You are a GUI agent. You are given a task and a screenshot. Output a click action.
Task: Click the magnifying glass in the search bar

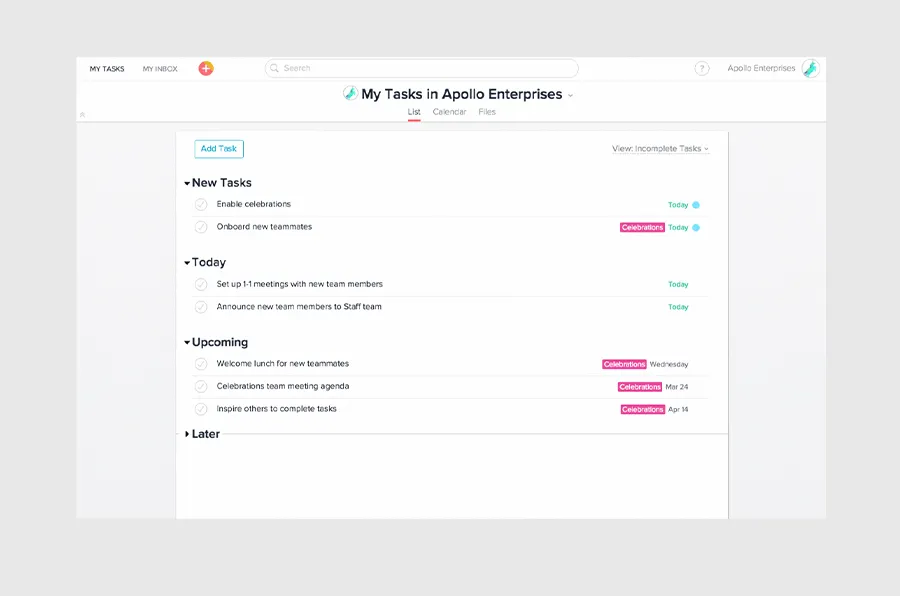(274, 68)
